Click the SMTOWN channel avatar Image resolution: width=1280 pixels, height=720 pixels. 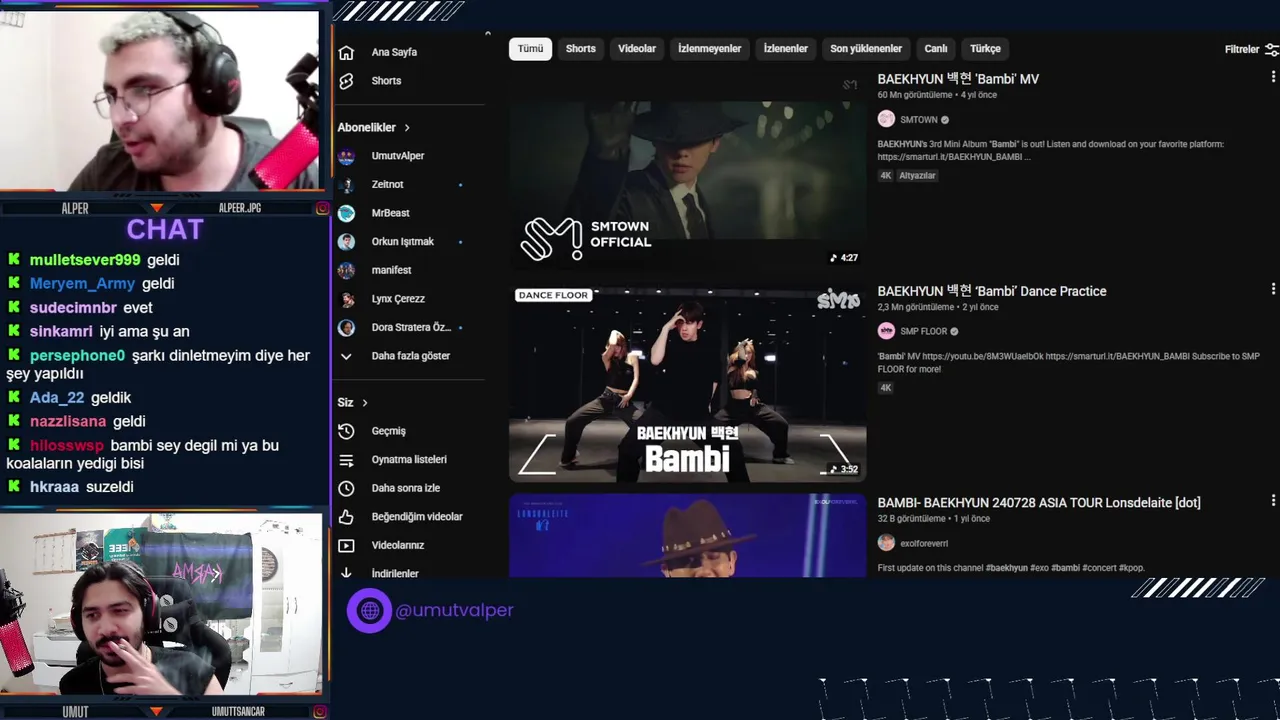[x=886, y=119]
